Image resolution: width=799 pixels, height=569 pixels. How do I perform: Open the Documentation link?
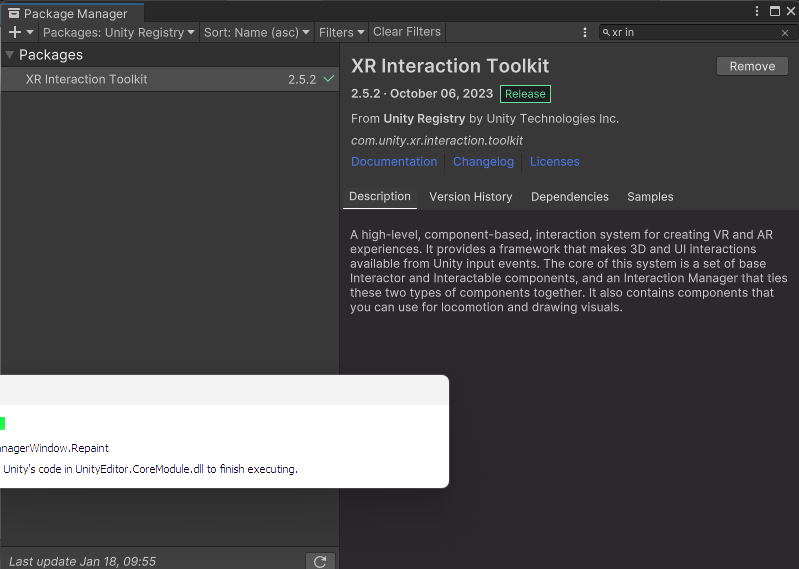click(394, 161)
